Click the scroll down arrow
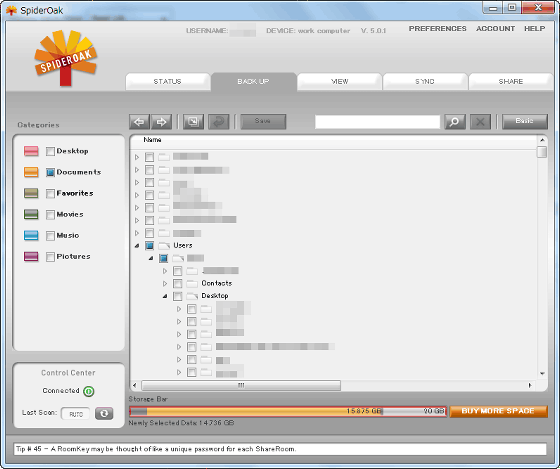Viewport: 560px width, 469px height. click(x=542, y=374)
